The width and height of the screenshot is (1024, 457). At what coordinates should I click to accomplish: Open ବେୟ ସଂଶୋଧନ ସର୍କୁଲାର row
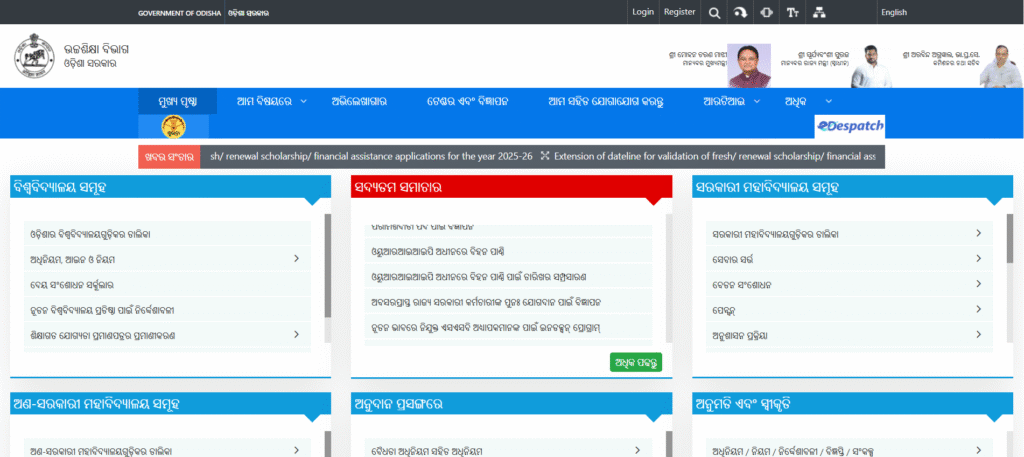(x=167, y=285)
